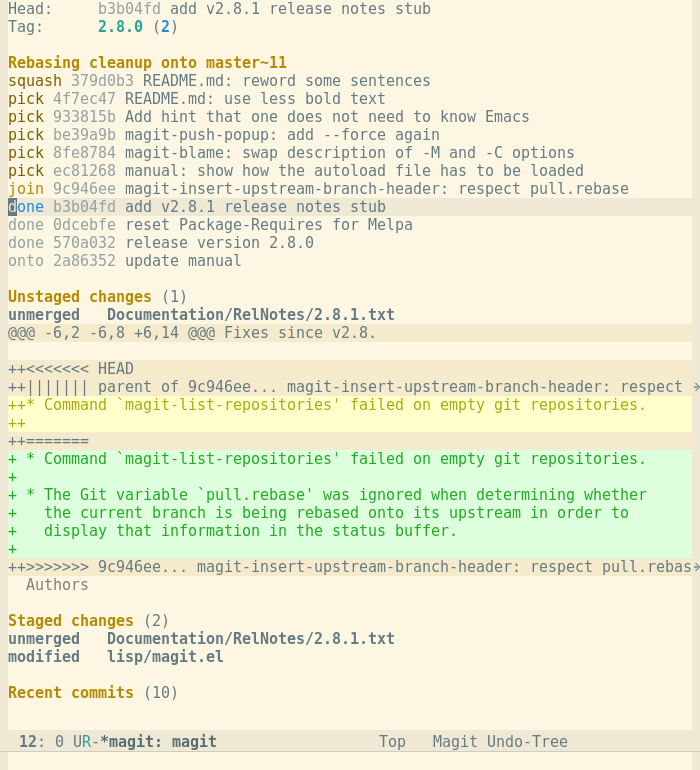Viewport: 700px width, 770px height.
Task: Select the join 9c946ee commit line
Action: point(318,189)
